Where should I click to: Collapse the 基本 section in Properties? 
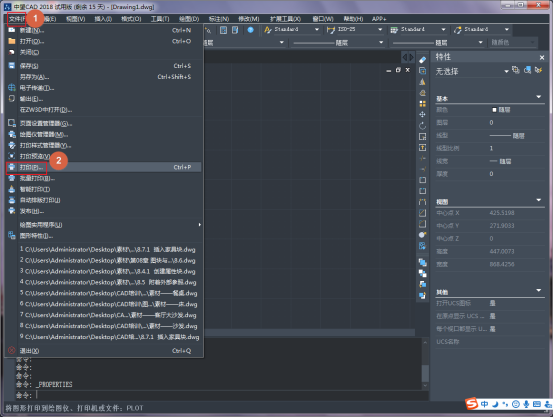[x=539, y=97]
